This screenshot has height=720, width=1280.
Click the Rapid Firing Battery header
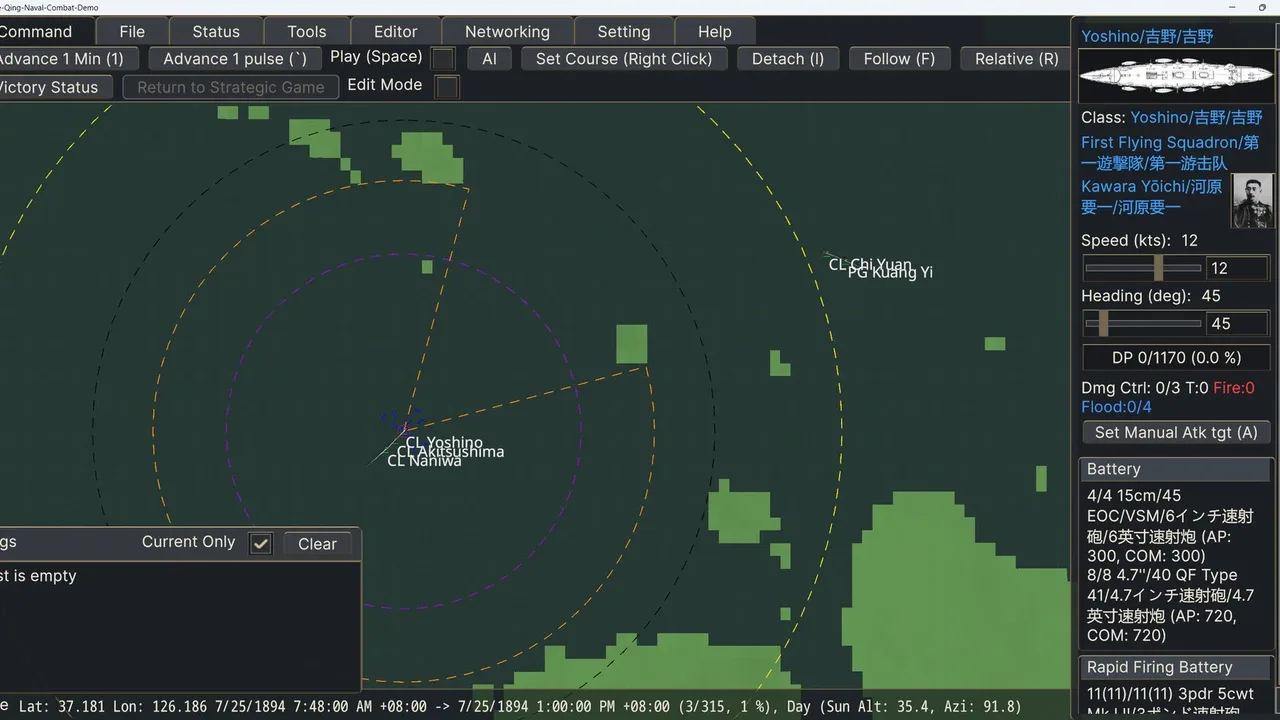click(1176, 667)
